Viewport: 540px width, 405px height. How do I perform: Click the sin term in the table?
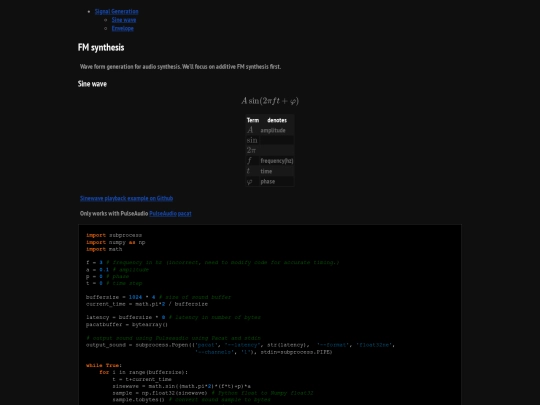[252, 140]
